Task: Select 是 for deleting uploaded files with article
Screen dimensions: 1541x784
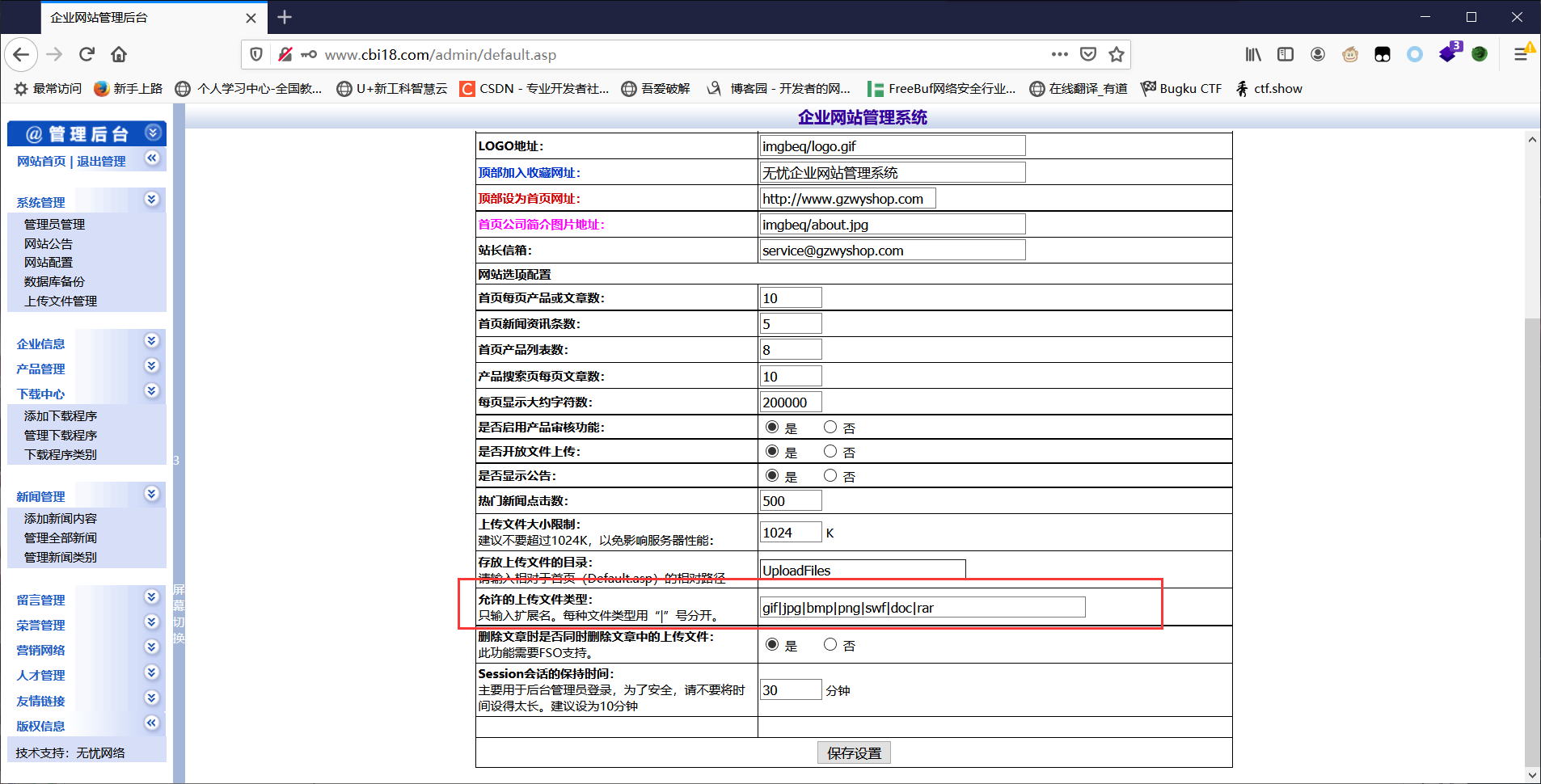Action: tap(772, 644)
